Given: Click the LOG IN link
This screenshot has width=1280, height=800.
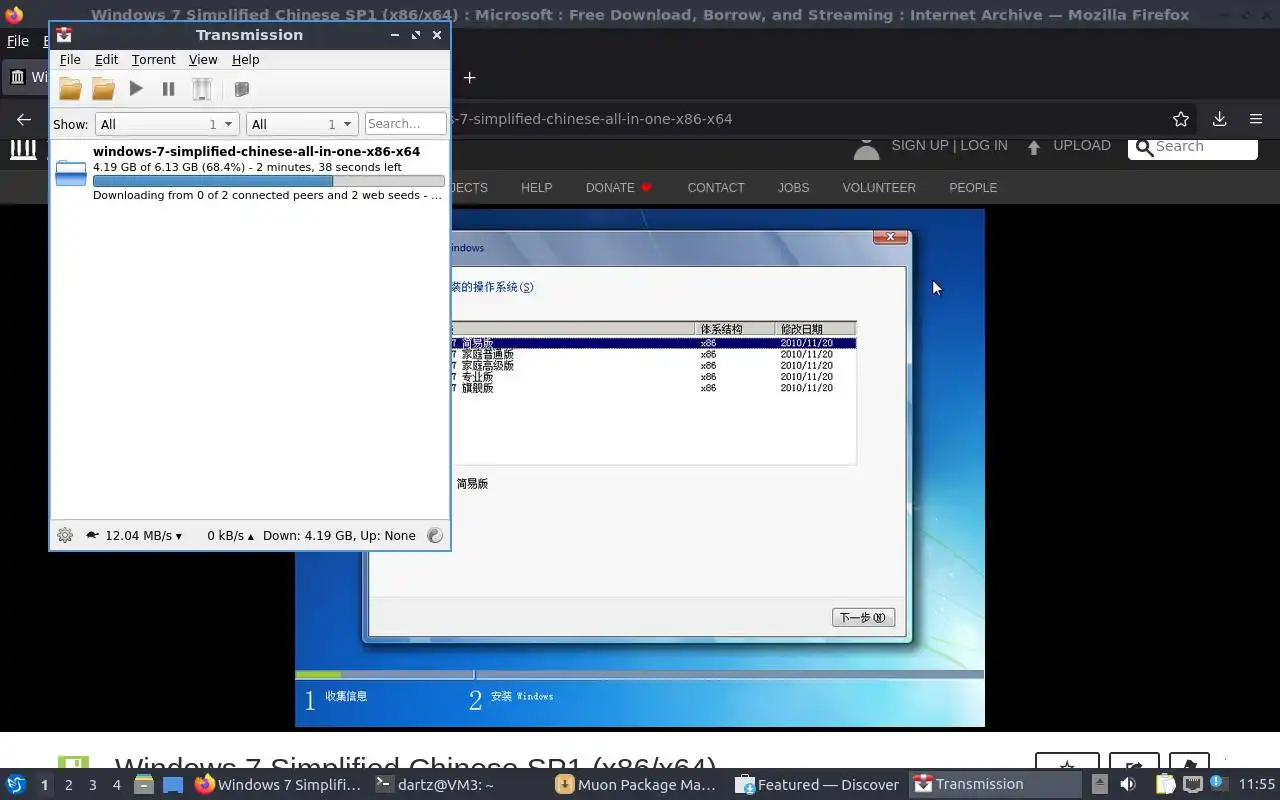Looking at the screenshot, I should (x=983, y=145).
